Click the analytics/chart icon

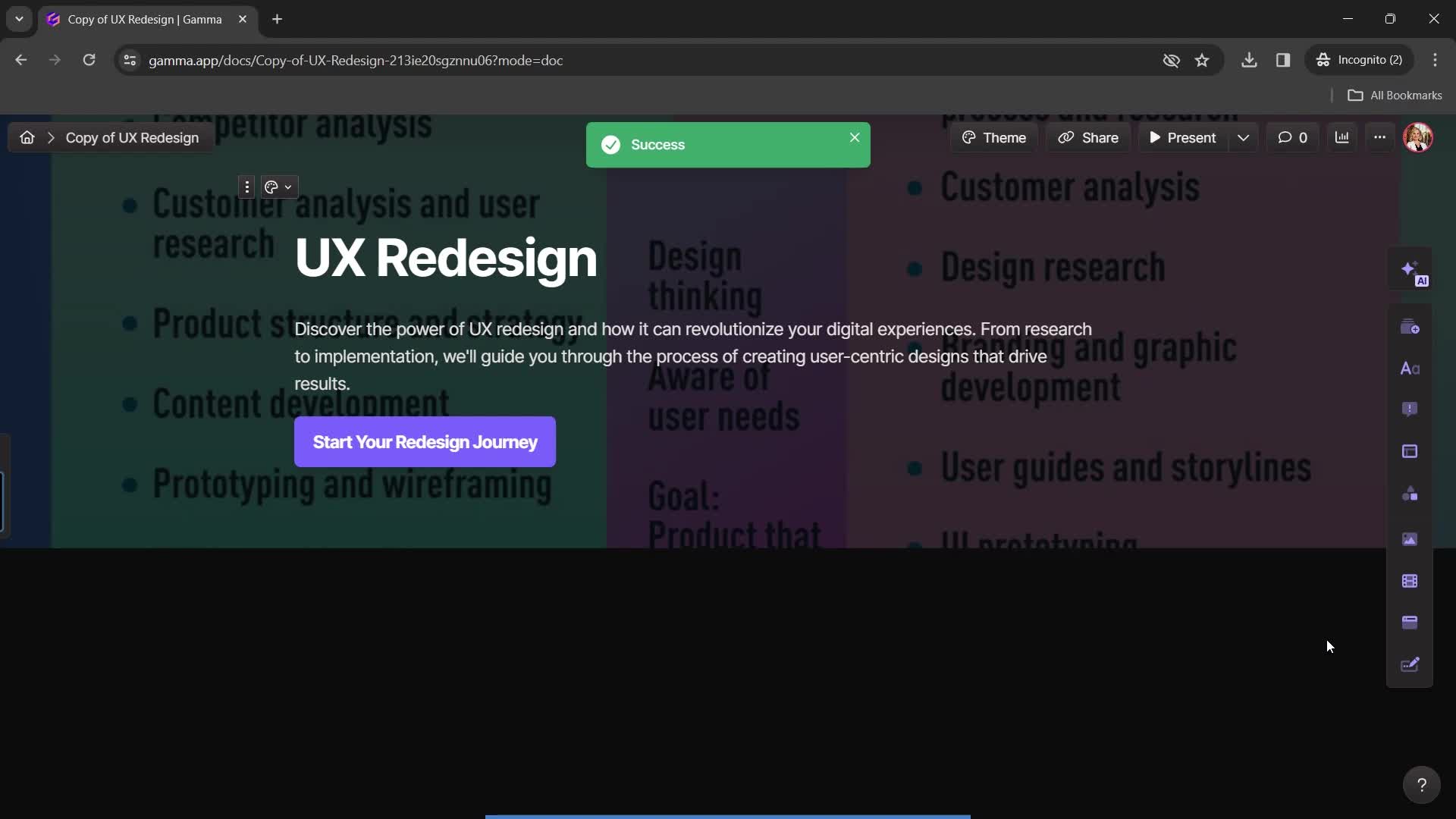click(1342, 138)
